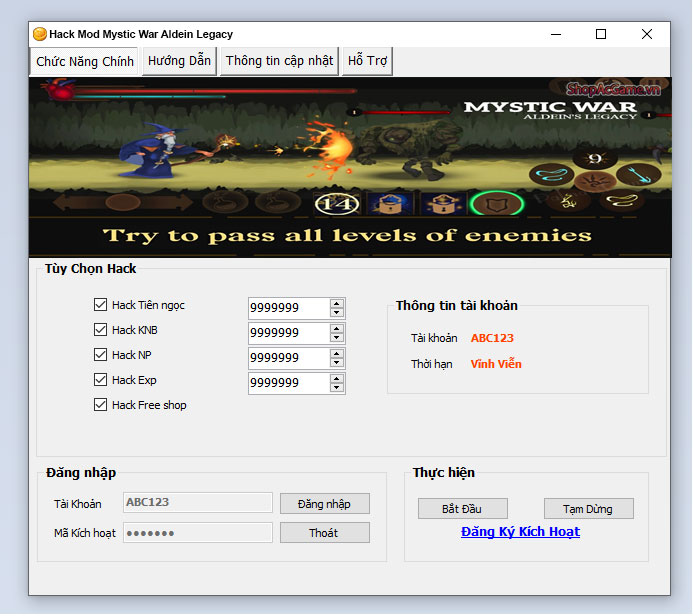This screenshot has height=616, width=693.
Task: Decrease Hack Exp value with down arrow
Action: 337,388
